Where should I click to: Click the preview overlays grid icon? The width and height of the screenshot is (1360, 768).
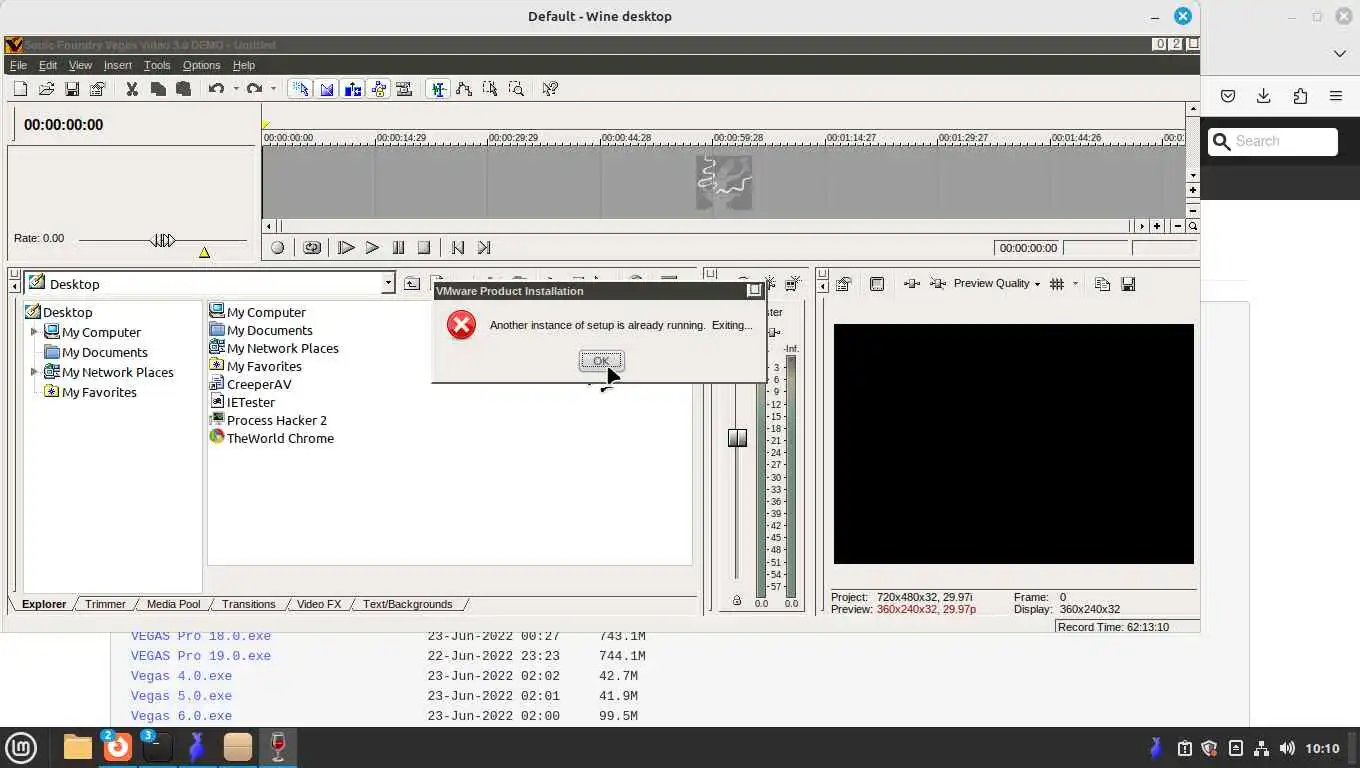(x=1057, y=284)
